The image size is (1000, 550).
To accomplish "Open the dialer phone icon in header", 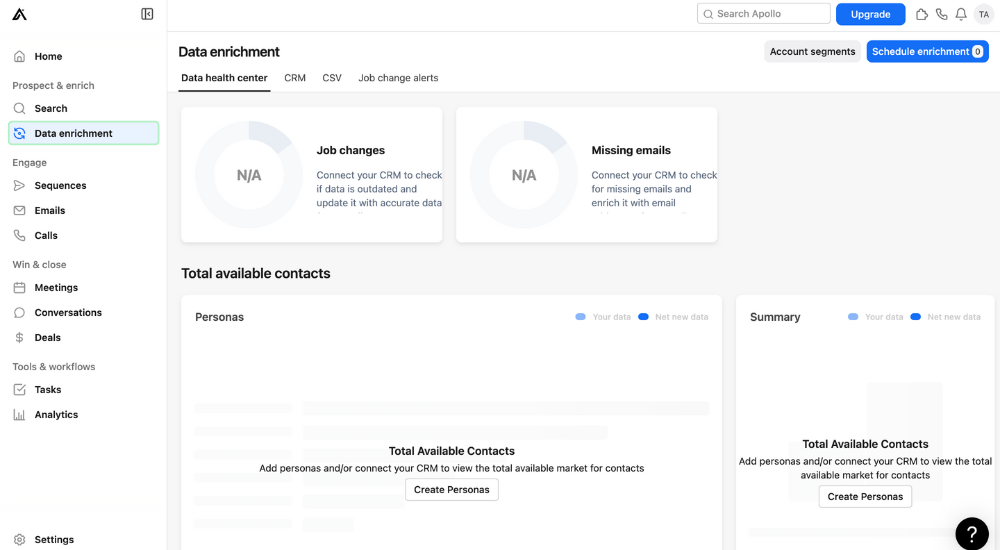I will pyautogui.click(x=941, y=14).
